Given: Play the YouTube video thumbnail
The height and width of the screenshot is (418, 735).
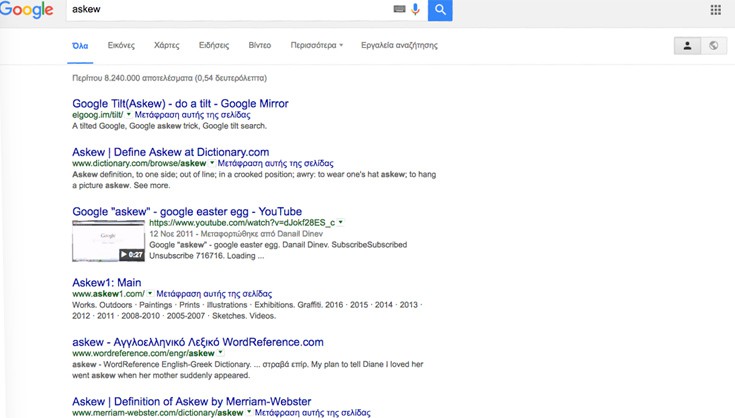Looking at the screenshot, I should point(108,240).
